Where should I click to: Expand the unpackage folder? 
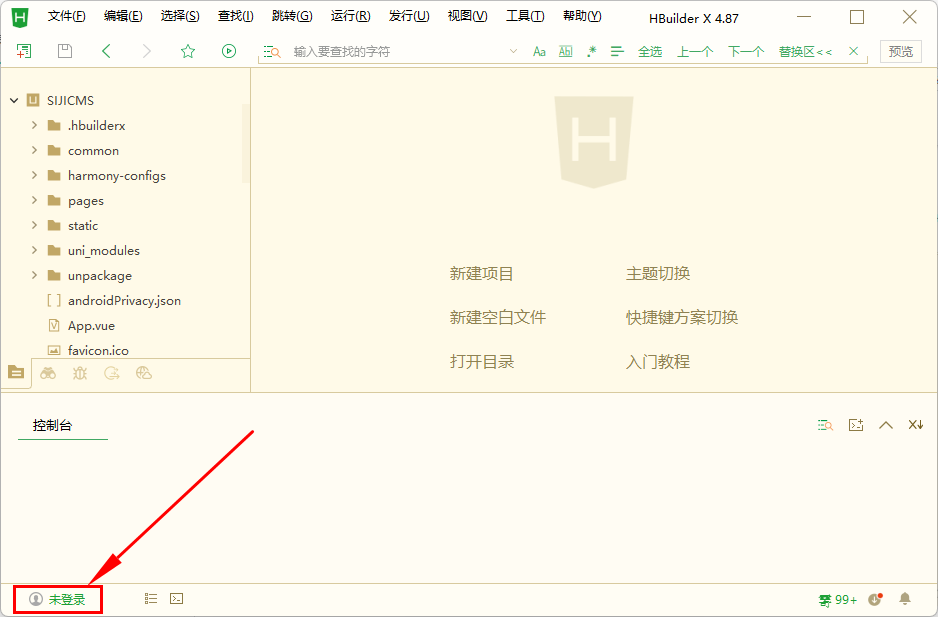(x=34, y=275)
